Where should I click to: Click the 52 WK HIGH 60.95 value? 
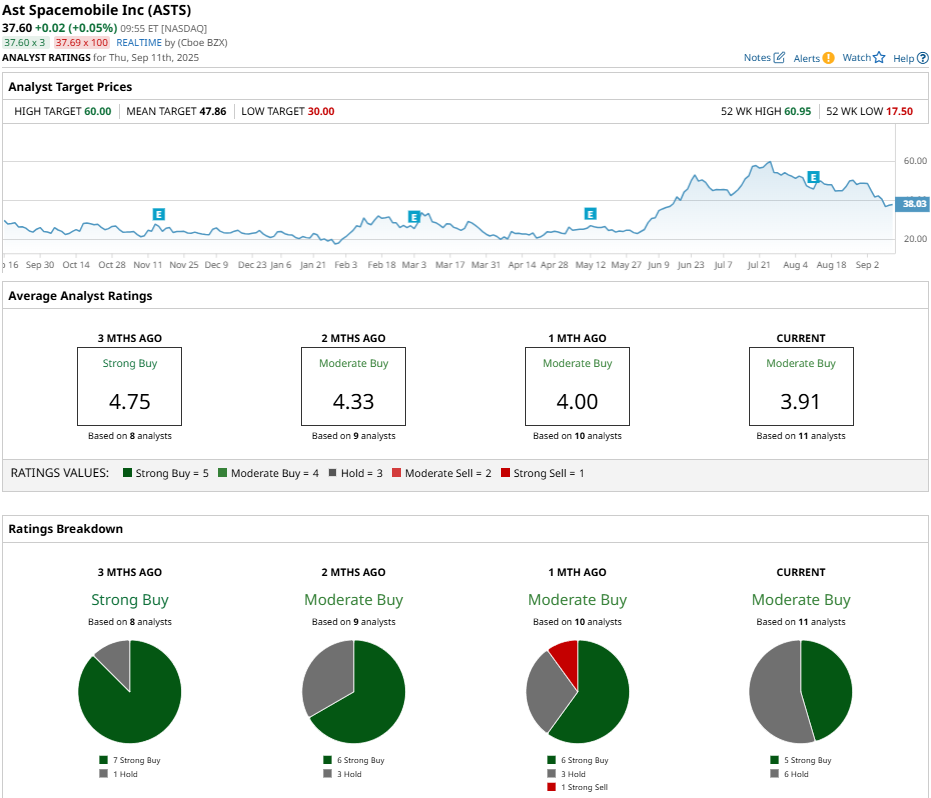797,112
